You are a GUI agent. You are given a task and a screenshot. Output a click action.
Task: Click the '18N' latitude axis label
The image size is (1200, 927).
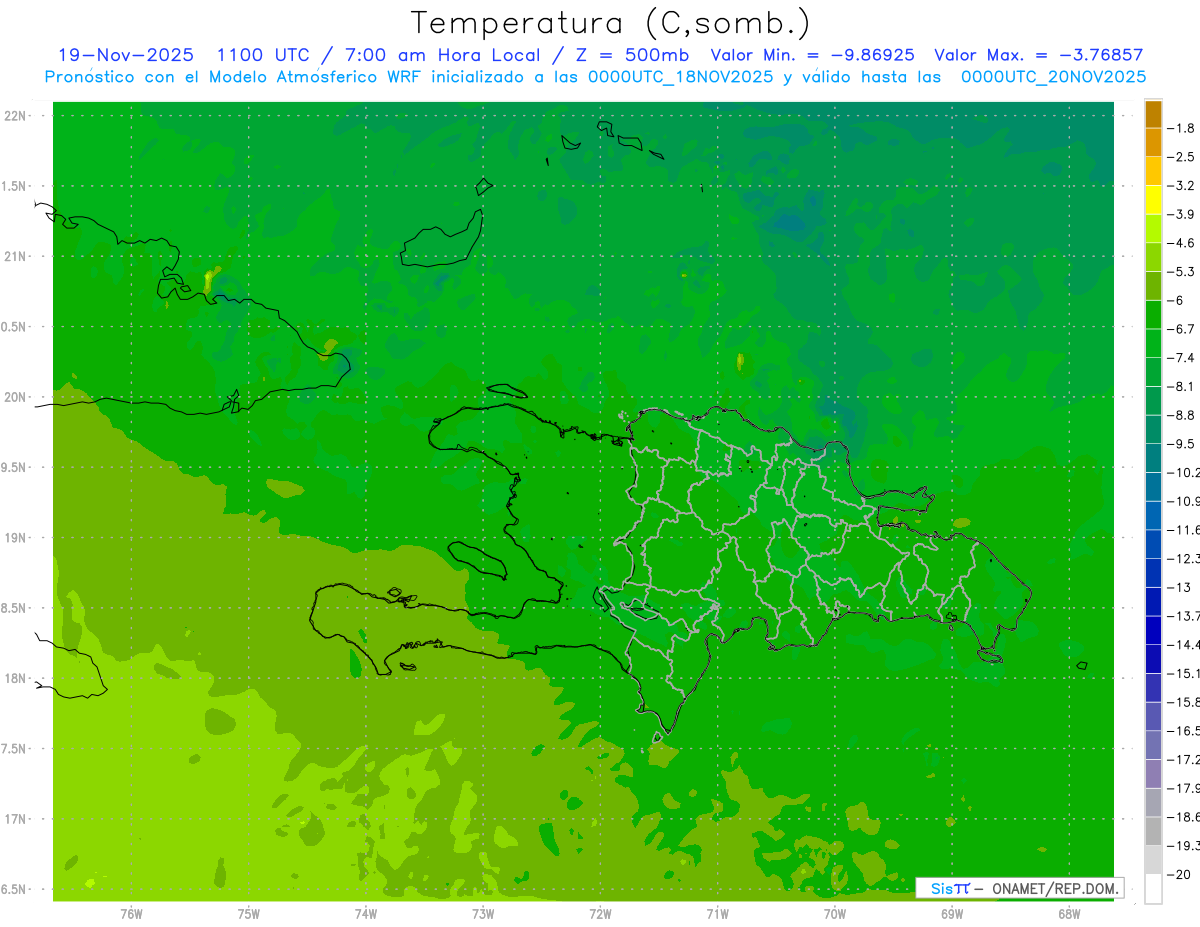pyautogui.click(x=16, y=678)
